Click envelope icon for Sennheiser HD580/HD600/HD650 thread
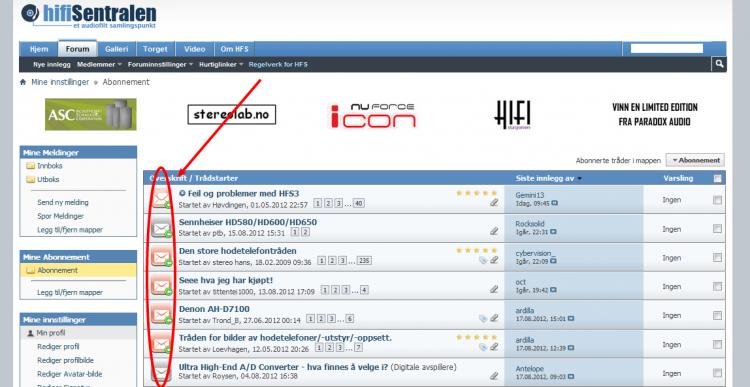This screenshot has height=387, width=750. point(161,228)
